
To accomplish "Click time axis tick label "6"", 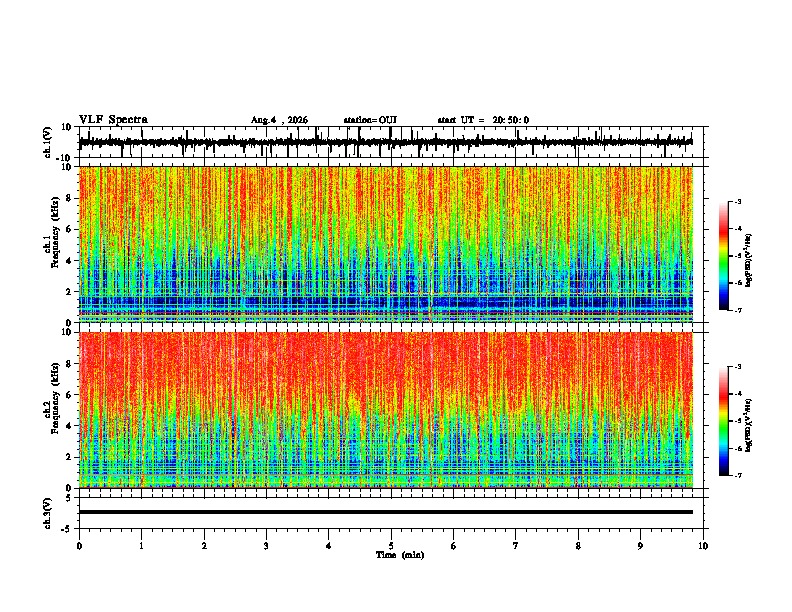I will tap(454, 545).
